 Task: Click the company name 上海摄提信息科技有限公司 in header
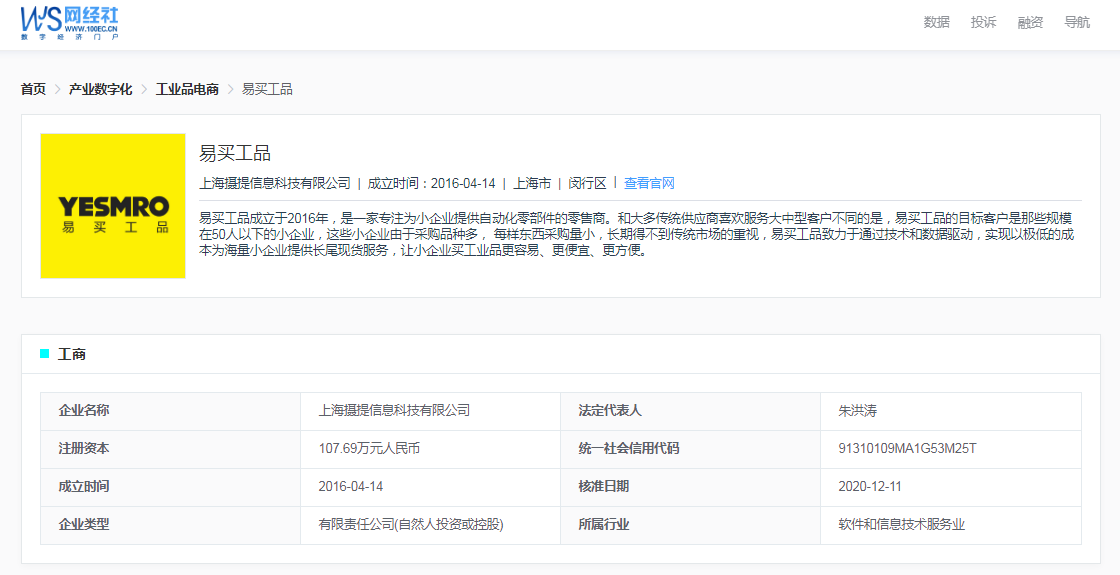(275, 183)
